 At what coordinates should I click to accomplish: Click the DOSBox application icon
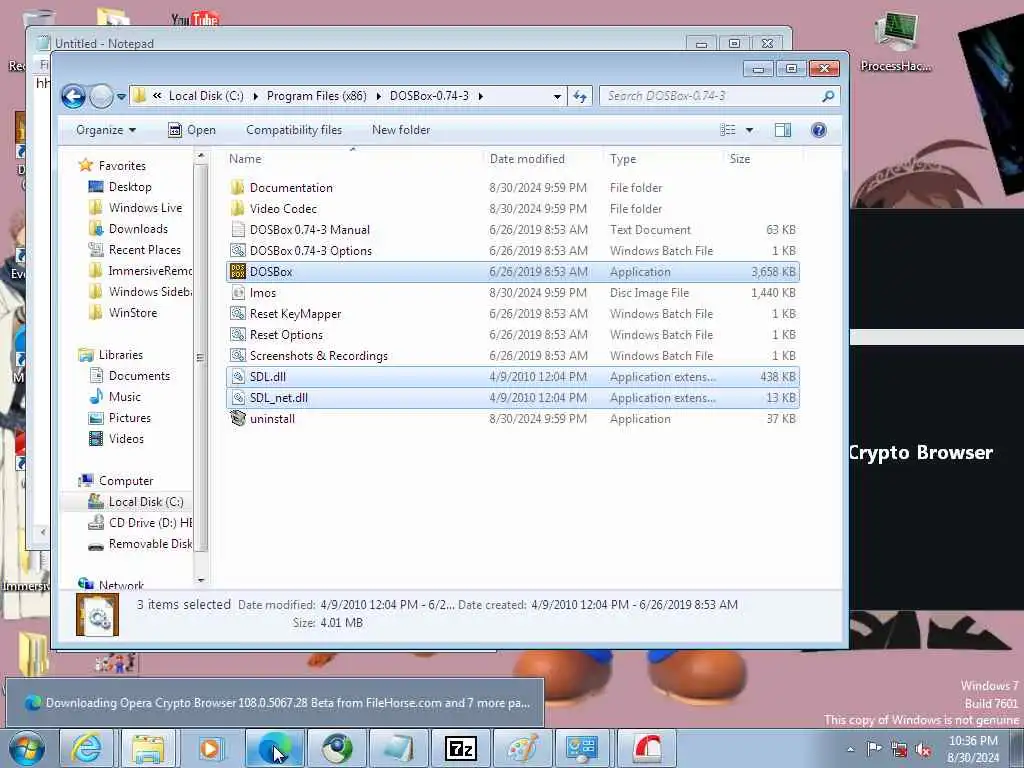[x=238, y=272]
